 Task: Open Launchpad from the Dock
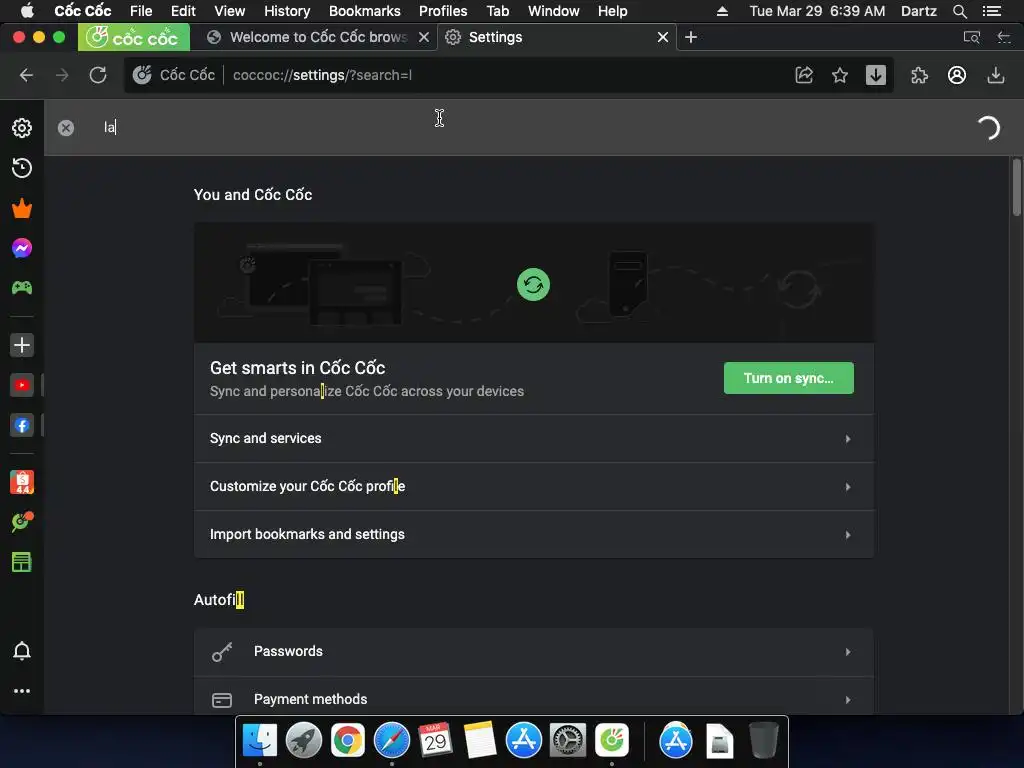click(x=304, y=741)
